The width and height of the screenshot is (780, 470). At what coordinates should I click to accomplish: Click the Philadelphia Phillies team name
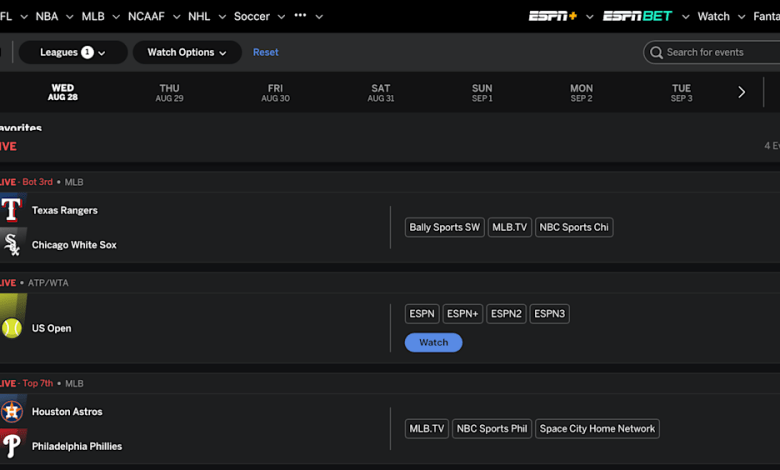[77, 446]
